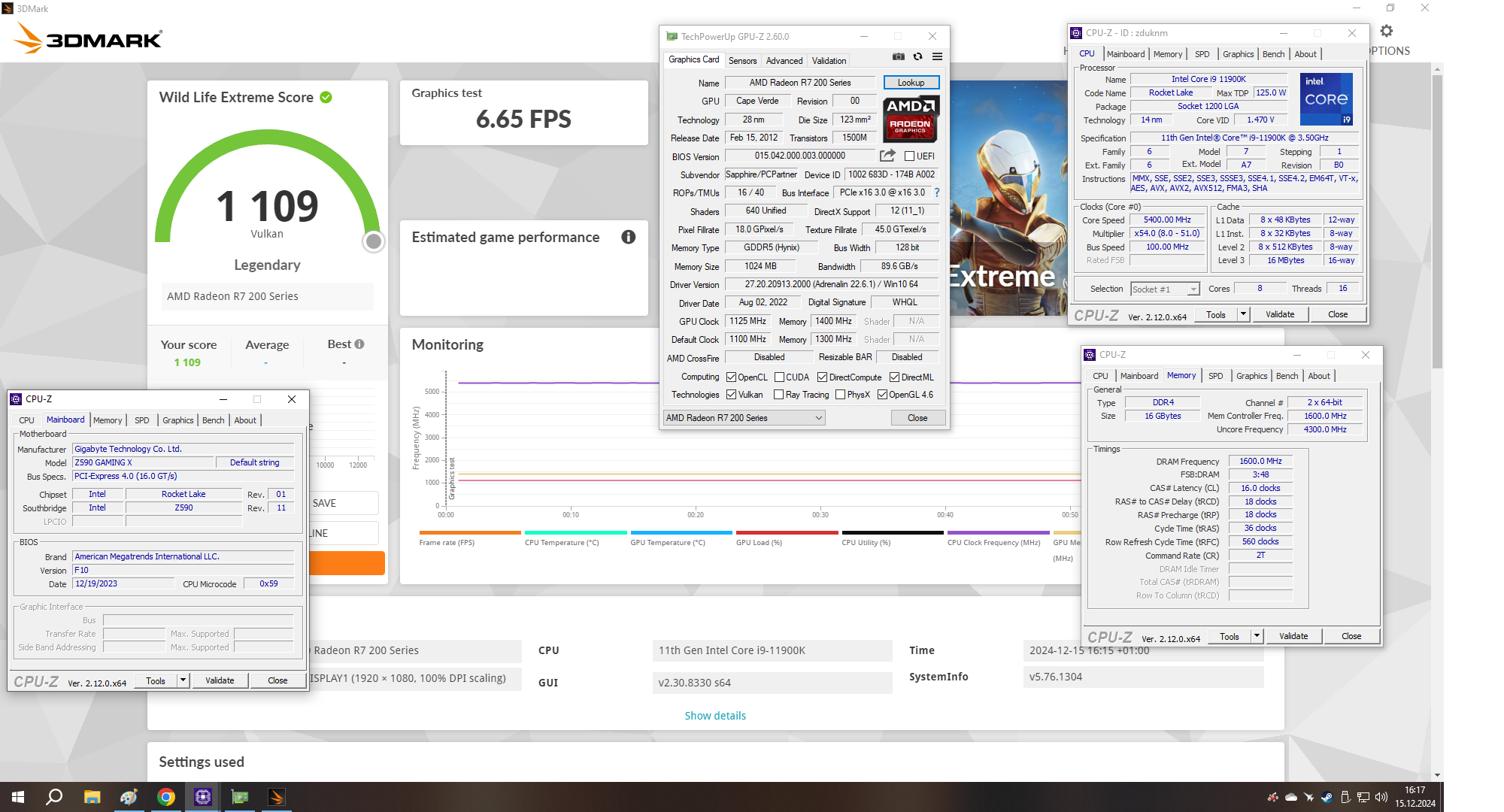Click the GPU-Z refresh icon

tap(917, 56)
